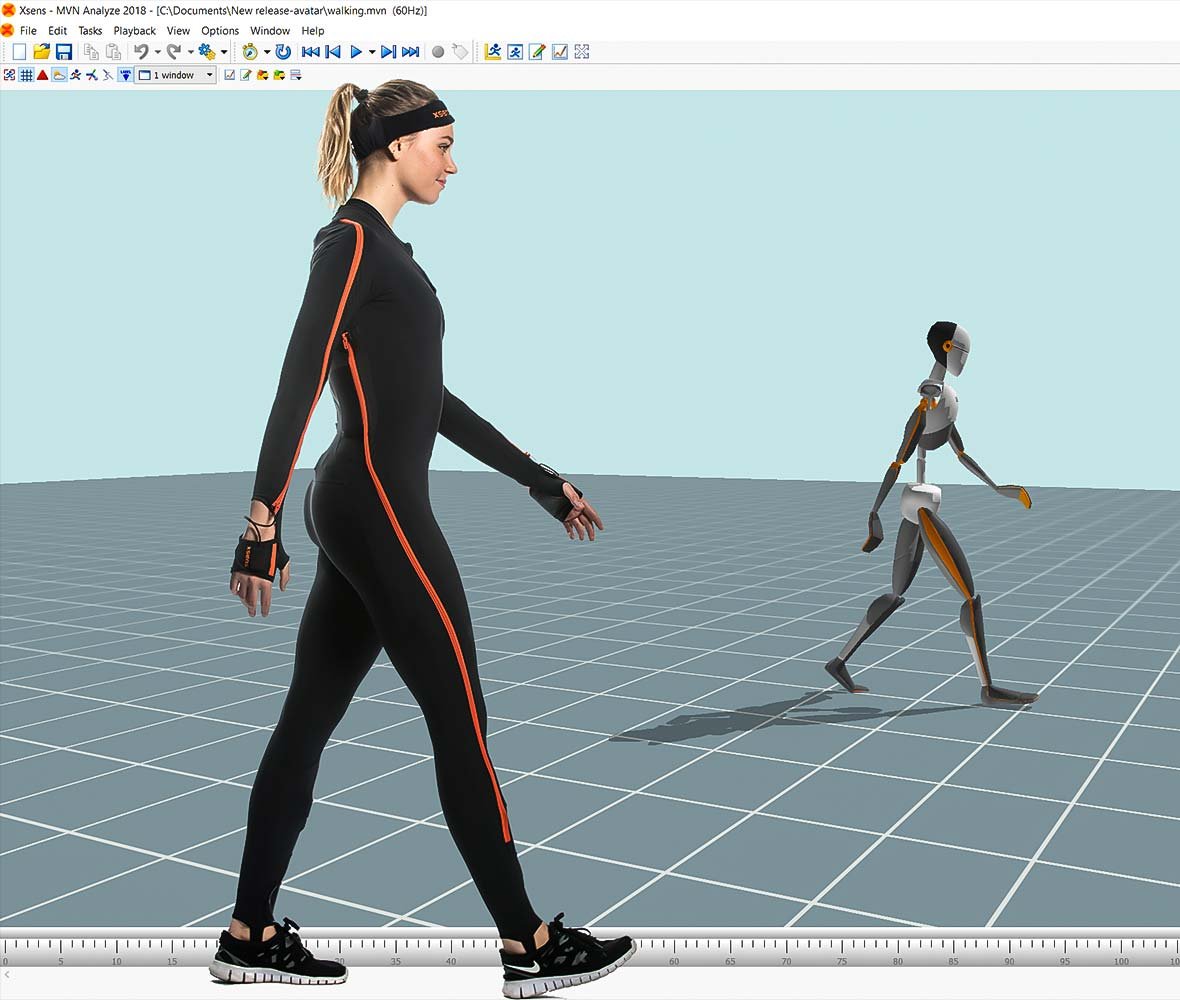Click the stopwatch timing icon
1180x1000 pixels.
coord(250,51)
